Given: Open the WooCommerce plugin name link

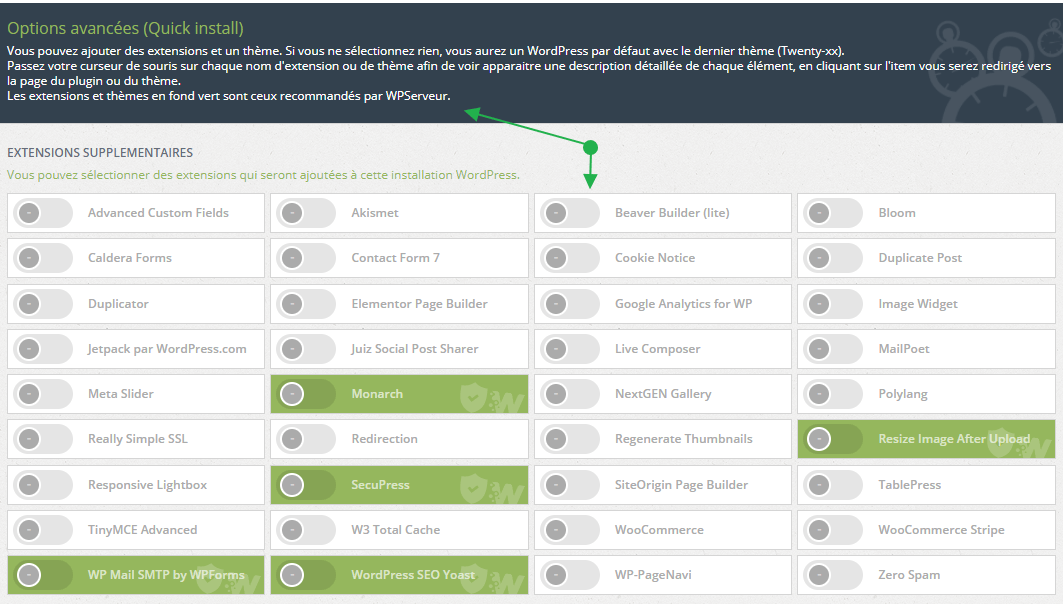Looking at the screenshot, I should (x=659, y=529).
